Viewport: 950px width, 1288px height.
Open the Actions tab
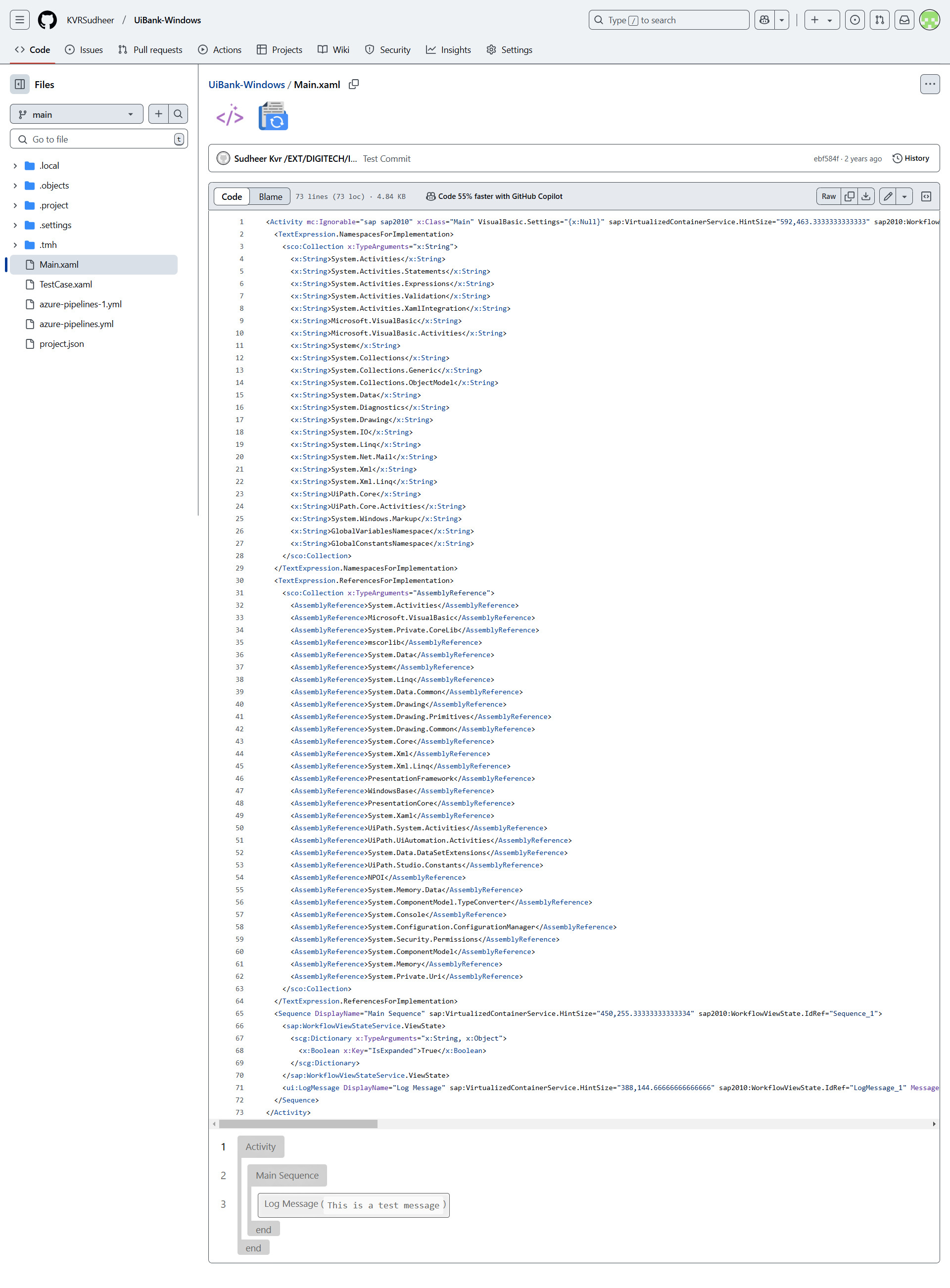[x=220, y=50]
